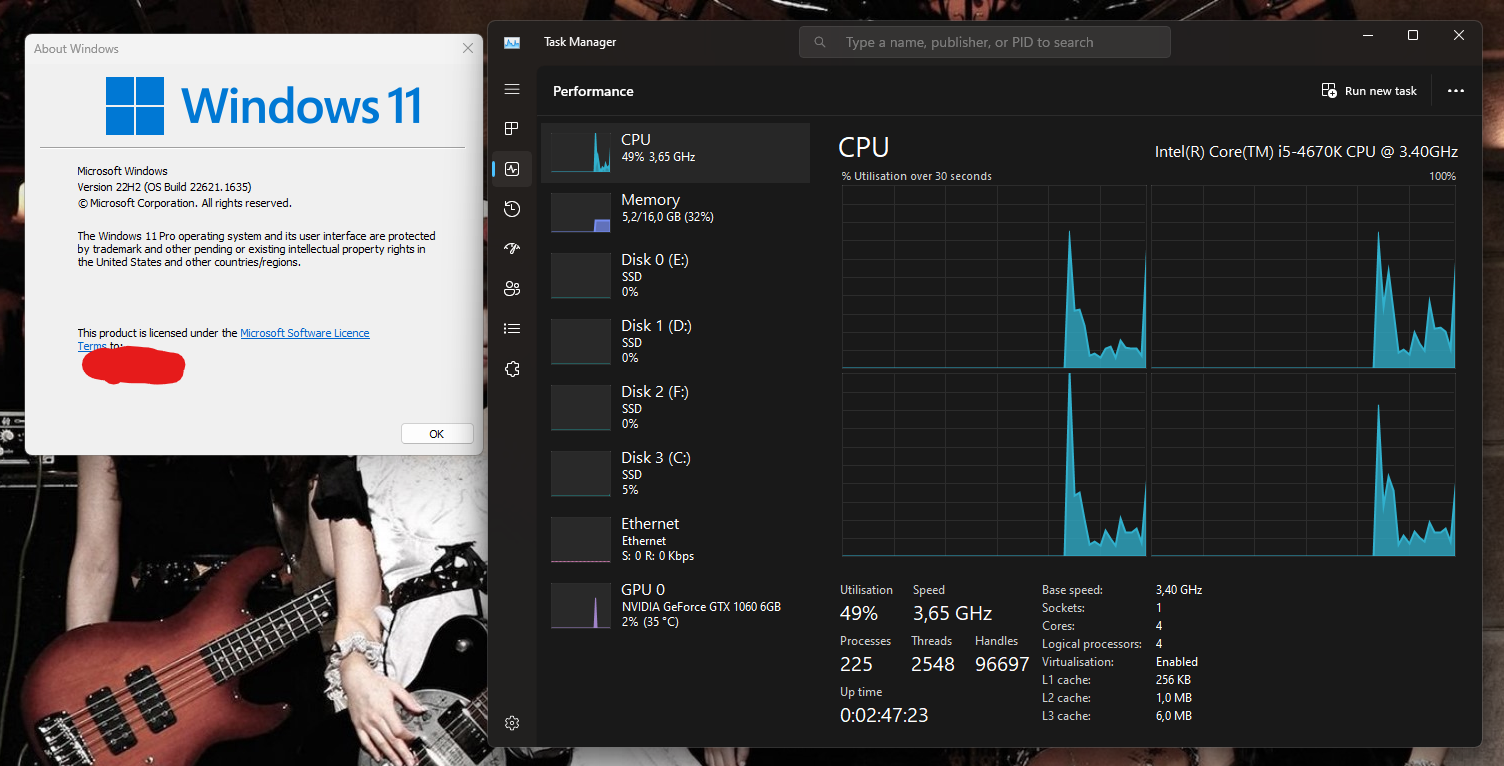Click the bottom-left CPU core graph
Viewport: 1504px width, 766px height.
(994, 464)
